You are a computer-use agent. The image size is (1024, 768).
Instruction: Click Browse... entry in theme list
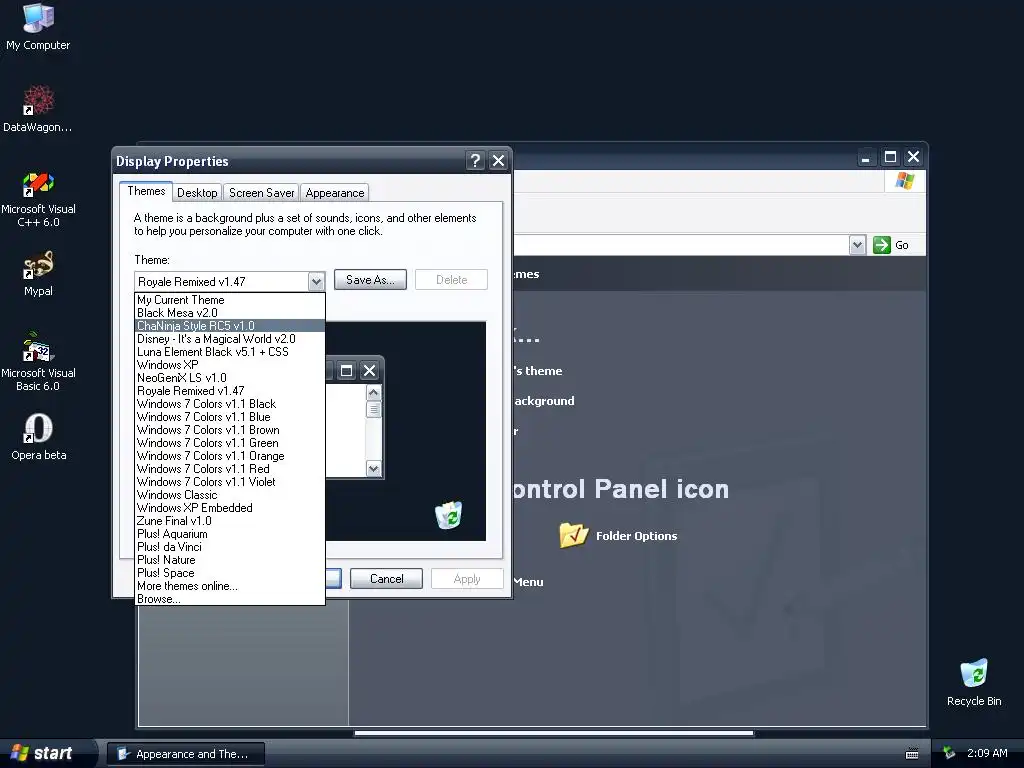tap(230, 599)
